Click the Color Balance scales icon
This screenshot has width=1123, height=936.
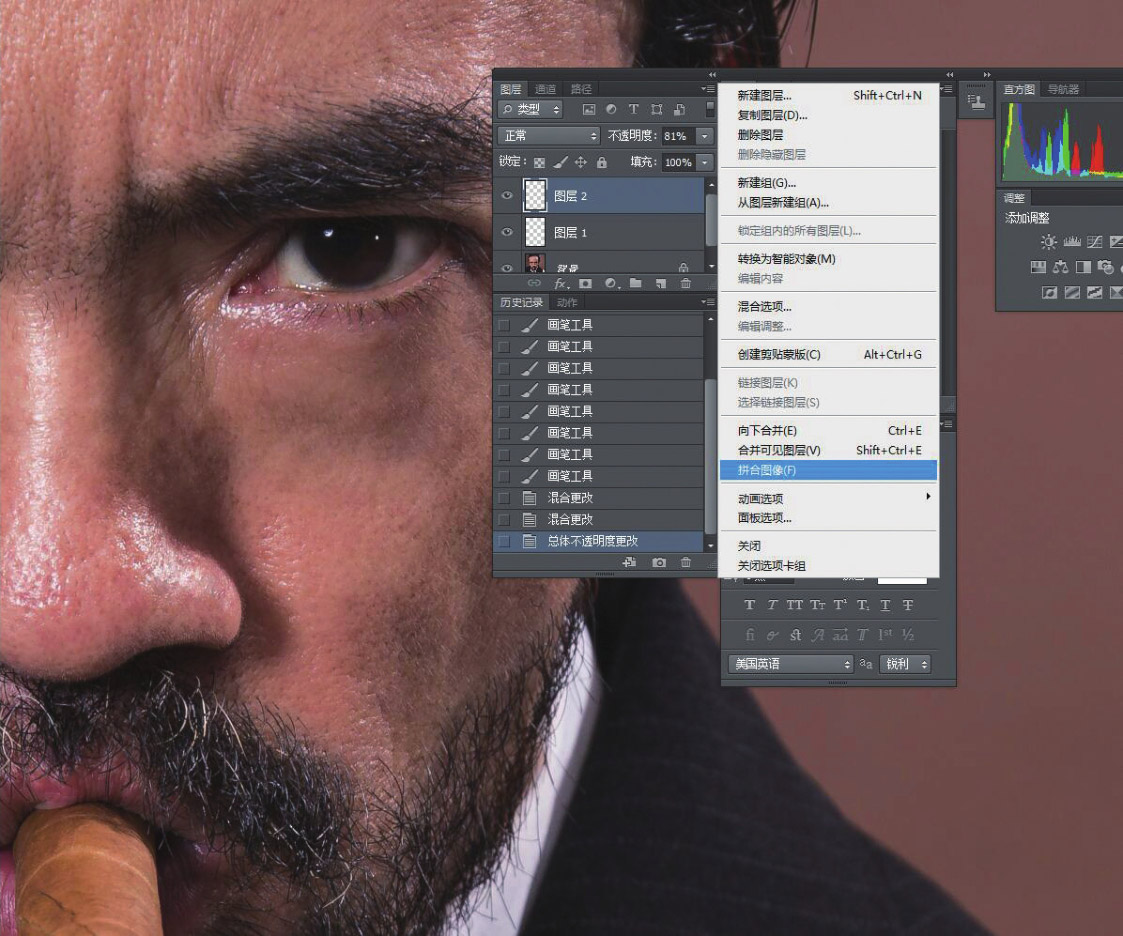1060,267
